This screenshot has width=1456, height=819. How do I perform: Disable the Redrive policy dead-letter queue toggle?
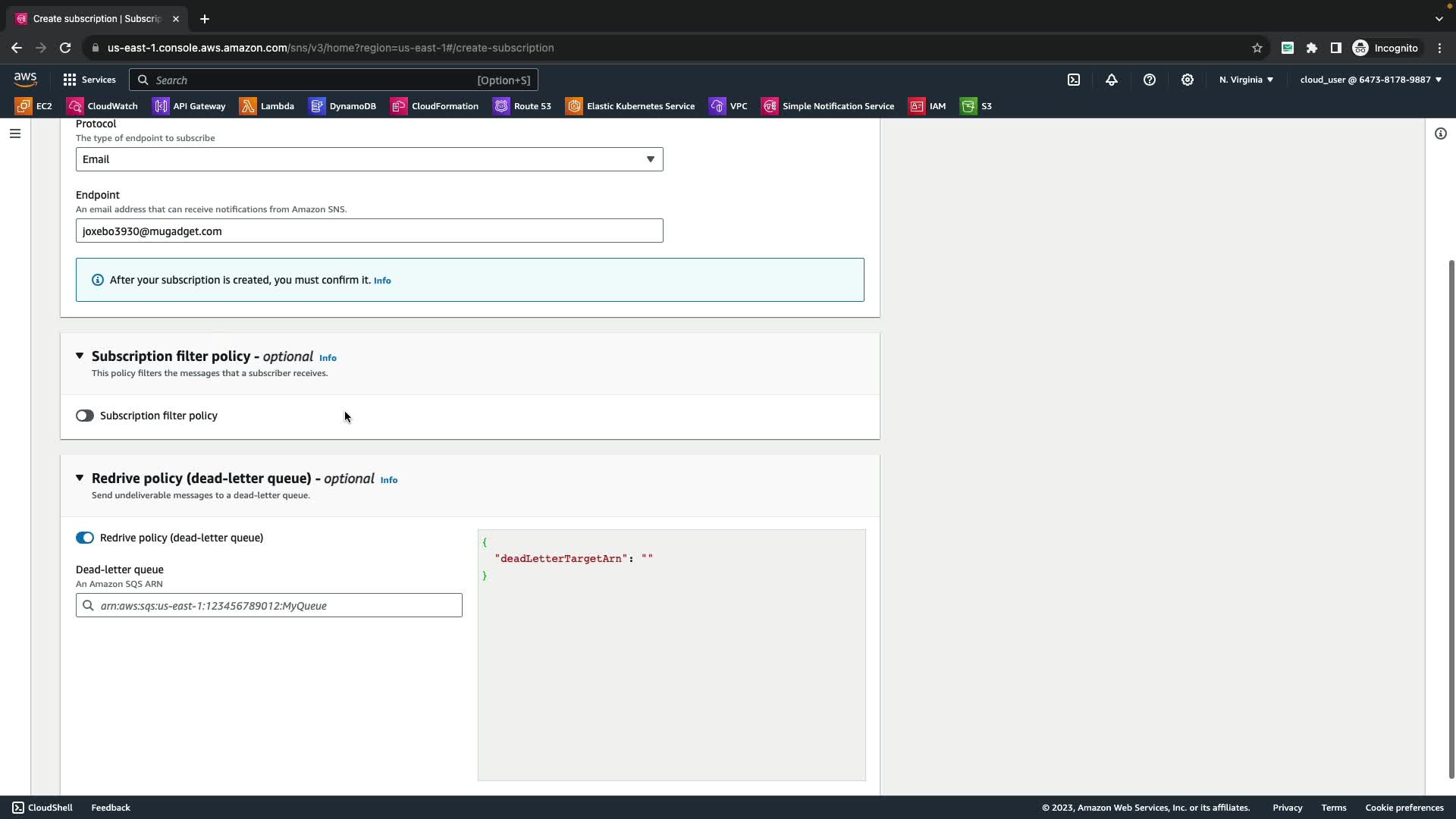84,538
